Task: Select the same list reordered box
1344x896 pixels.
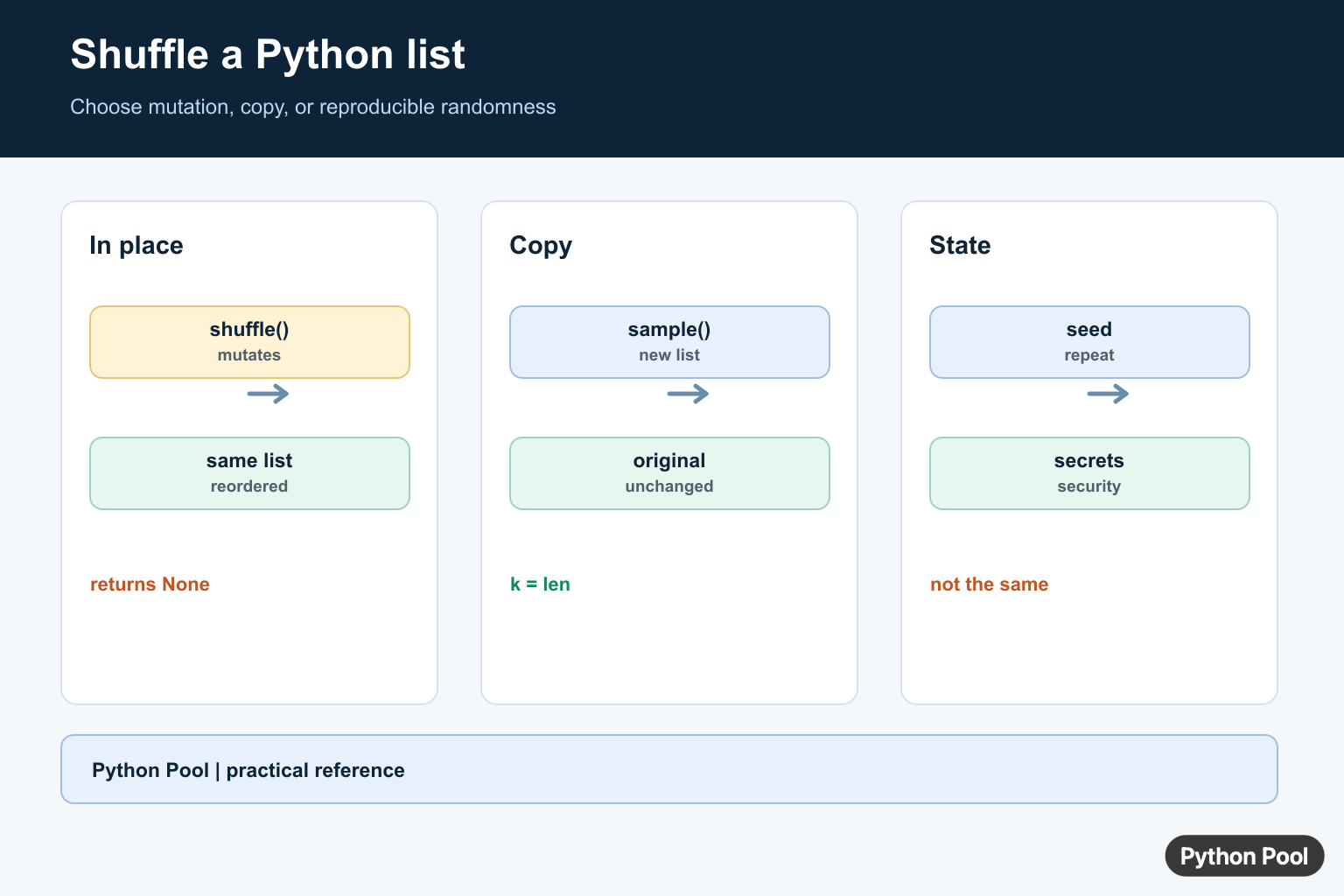Action: coord(249,473)
